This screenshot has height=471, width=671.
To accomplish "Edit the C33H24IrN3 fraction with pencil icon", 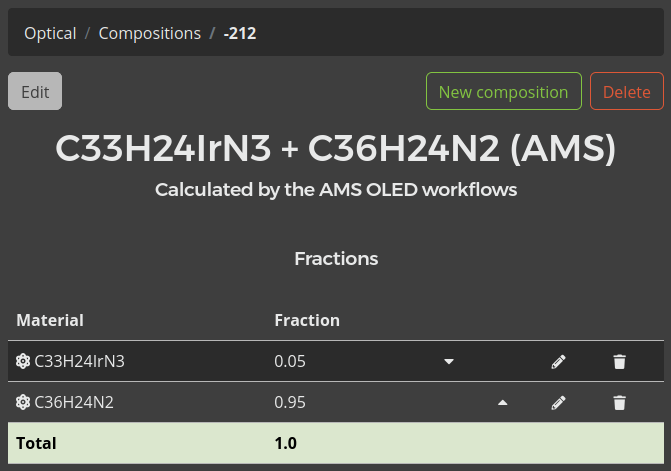I will click(558, 361).
